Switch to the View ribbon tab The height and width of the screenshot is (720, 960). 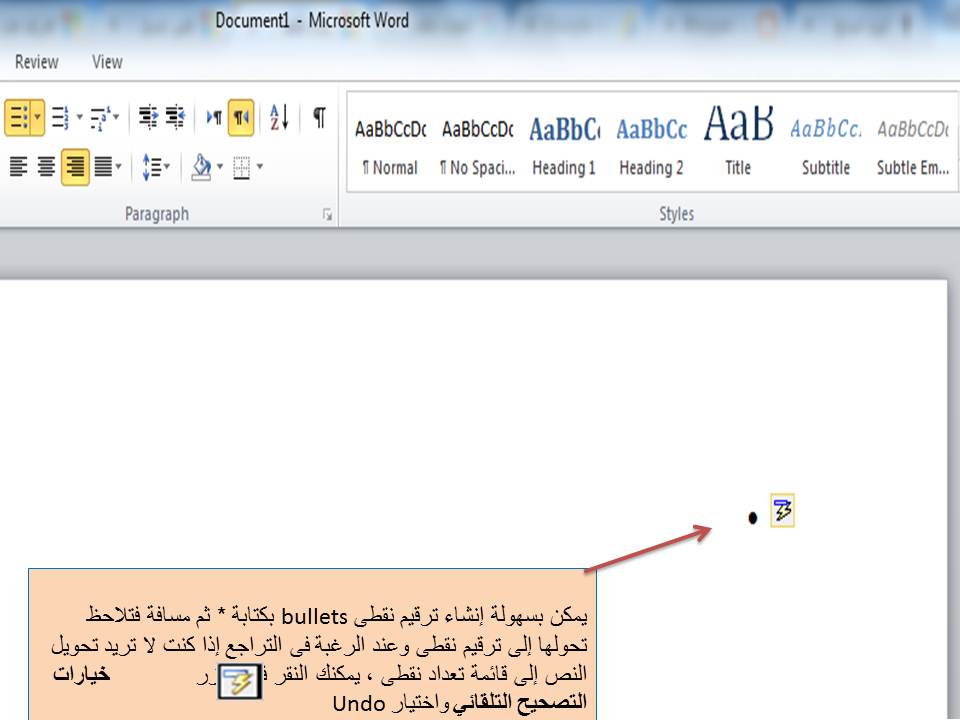[107, 62]
